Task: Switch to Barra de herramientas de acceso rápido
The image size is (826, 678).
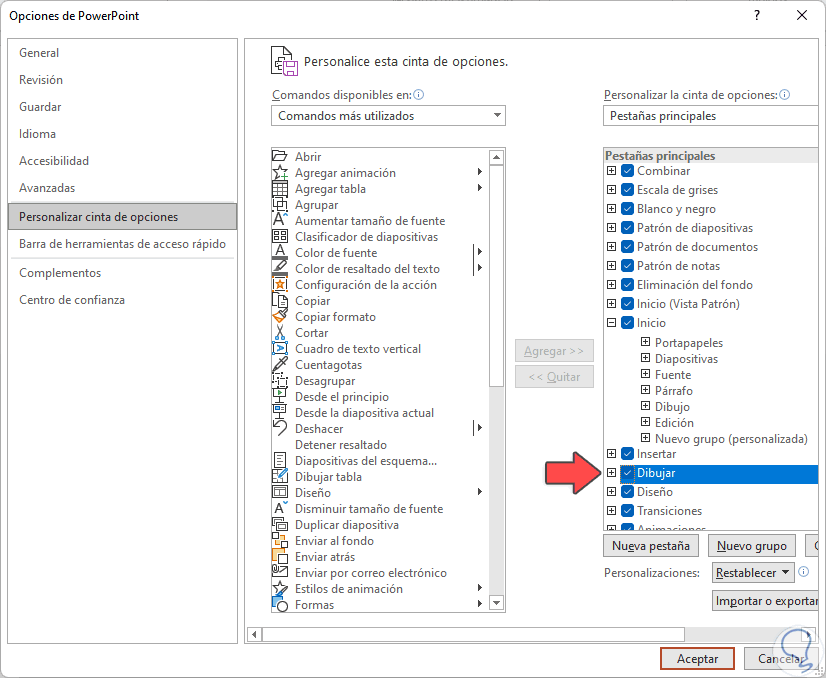Action: [122, 244]
